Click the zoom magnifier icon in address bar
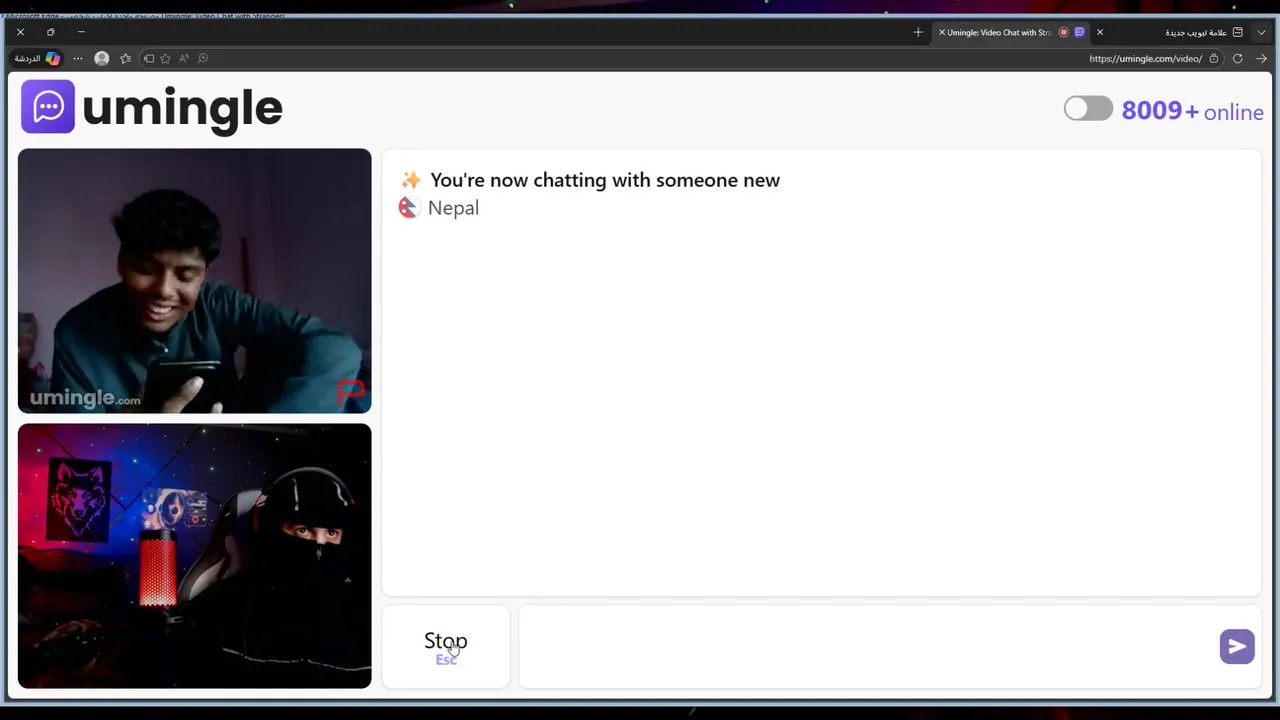Viewport: 1280px width, 720px height. click(203, 58)
